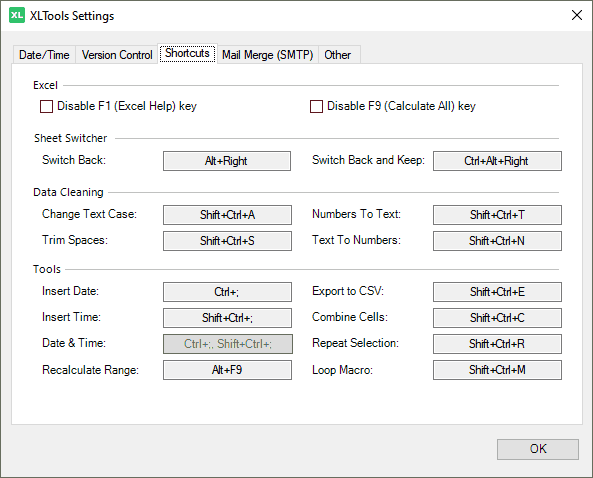
Task: Click the Switch Back Alt+Right shortcut field
Action: coord(227,161)
